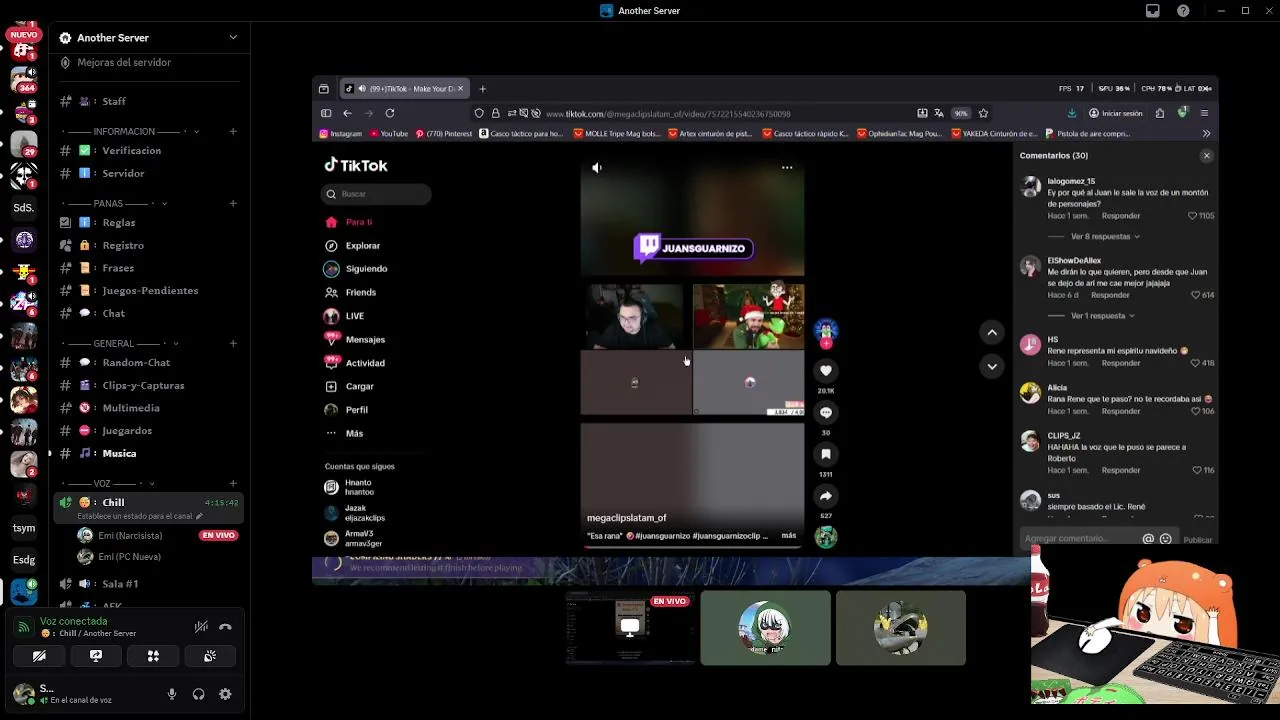Viewport: 1280px width, 720px height.
Task: Add channel to PANAS category
Action: 233,203
